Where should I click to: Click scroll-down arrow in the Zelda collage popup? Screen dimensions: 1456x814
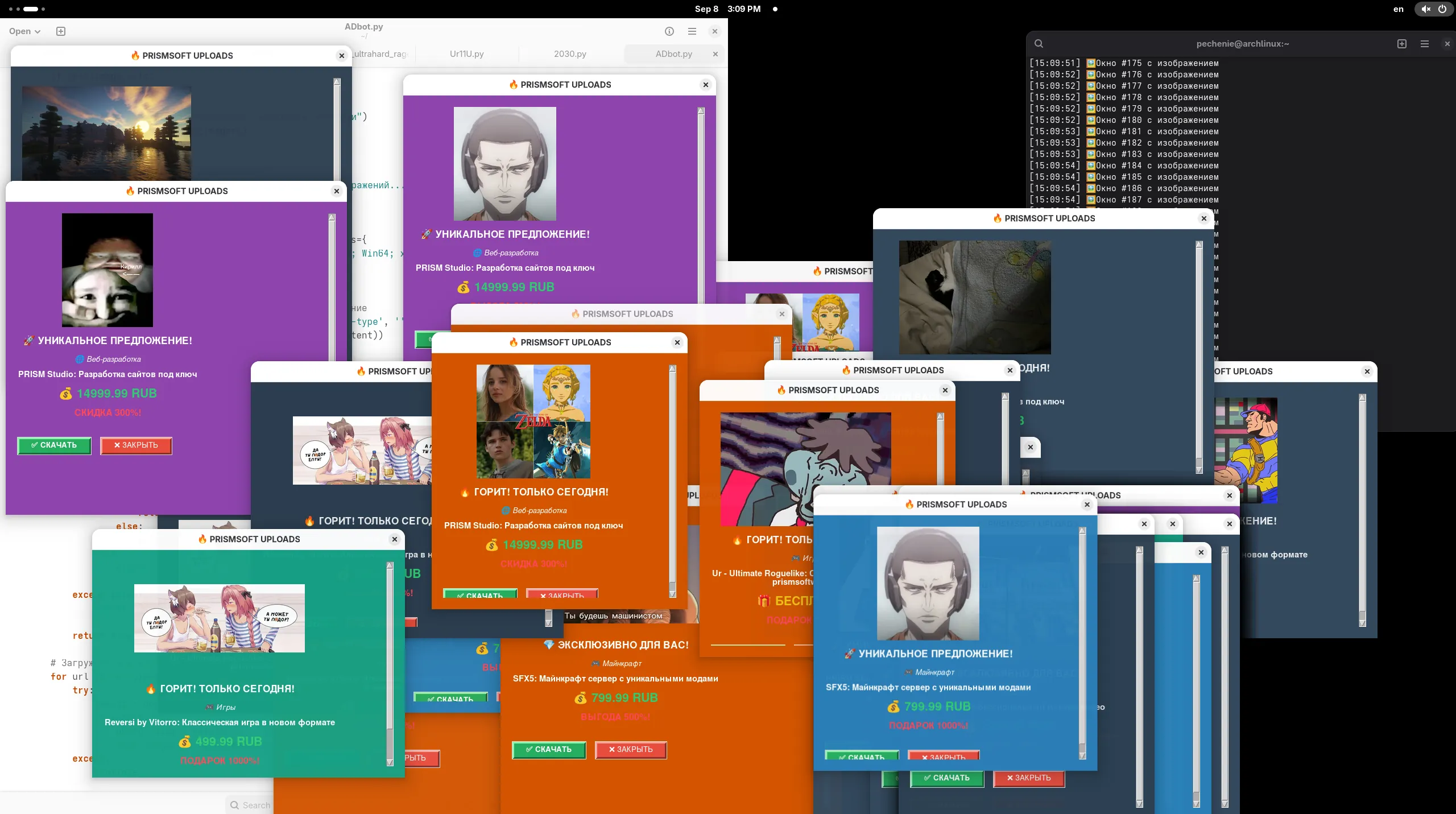pos(673,594)
